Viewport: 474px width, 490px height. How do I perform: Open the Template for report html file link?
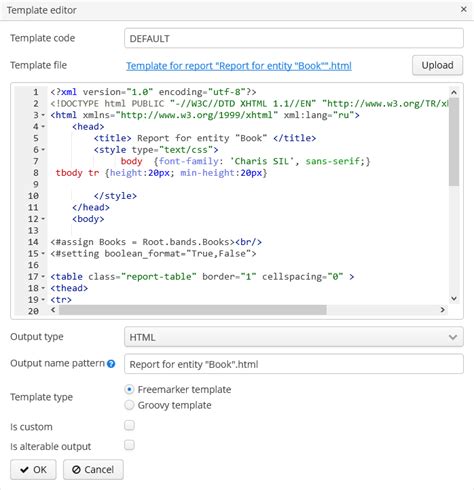click(239, 66)
